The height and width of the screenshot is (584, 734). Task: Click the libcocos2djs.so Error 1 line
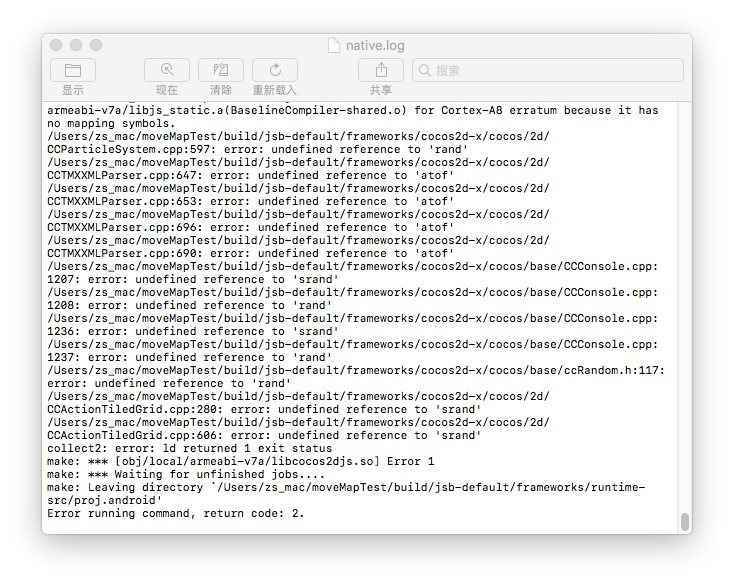tap(240, 461)
